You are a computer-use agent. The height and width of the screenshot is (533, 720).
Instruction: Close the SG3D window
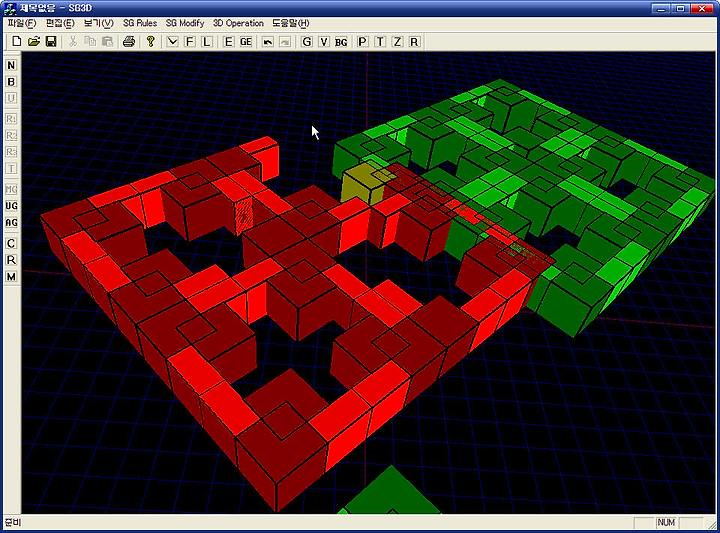702,8
